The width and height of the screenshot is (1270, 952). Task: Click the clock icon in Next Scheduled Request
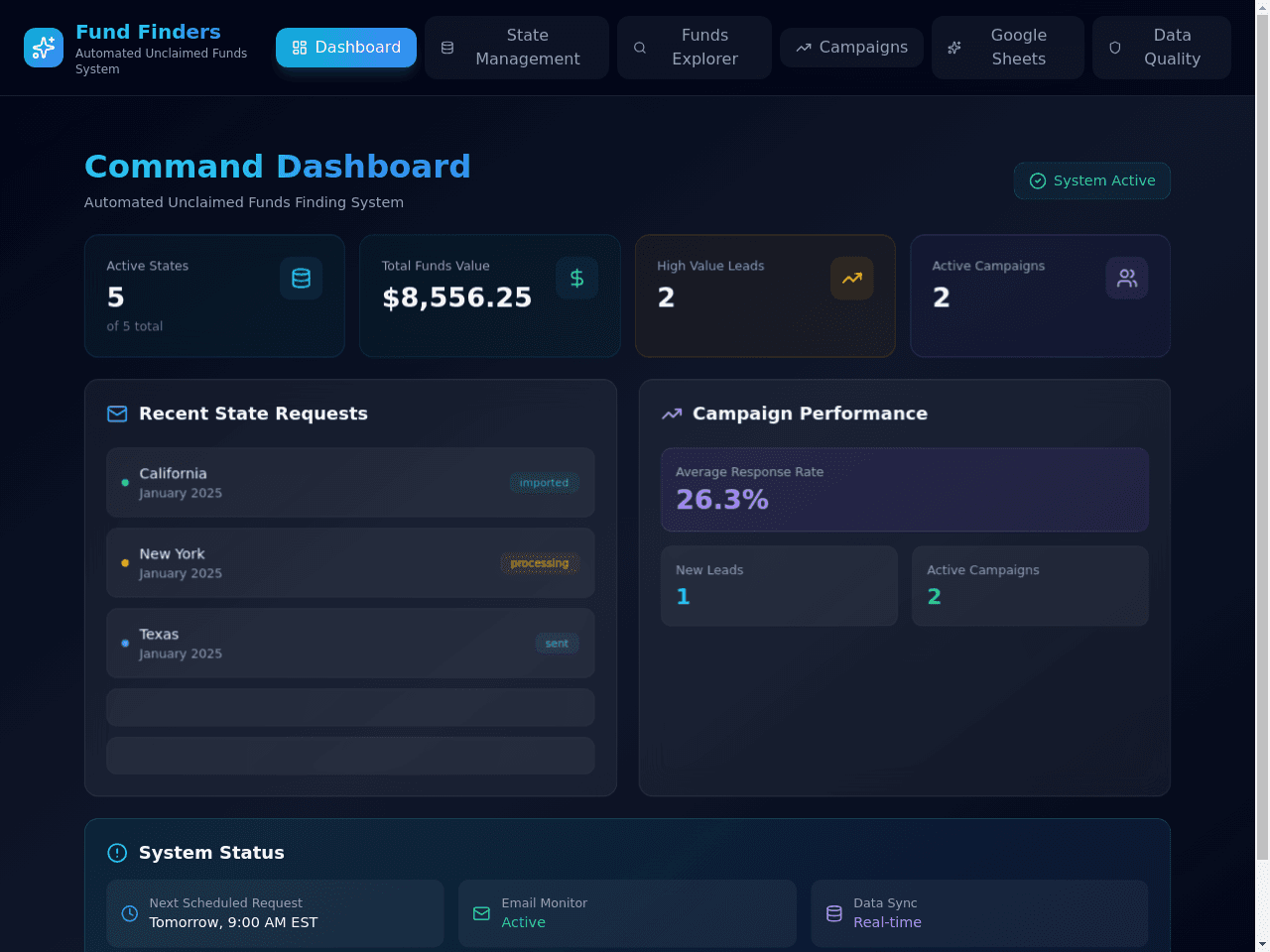pyautogui.click(x=130, y=913)
